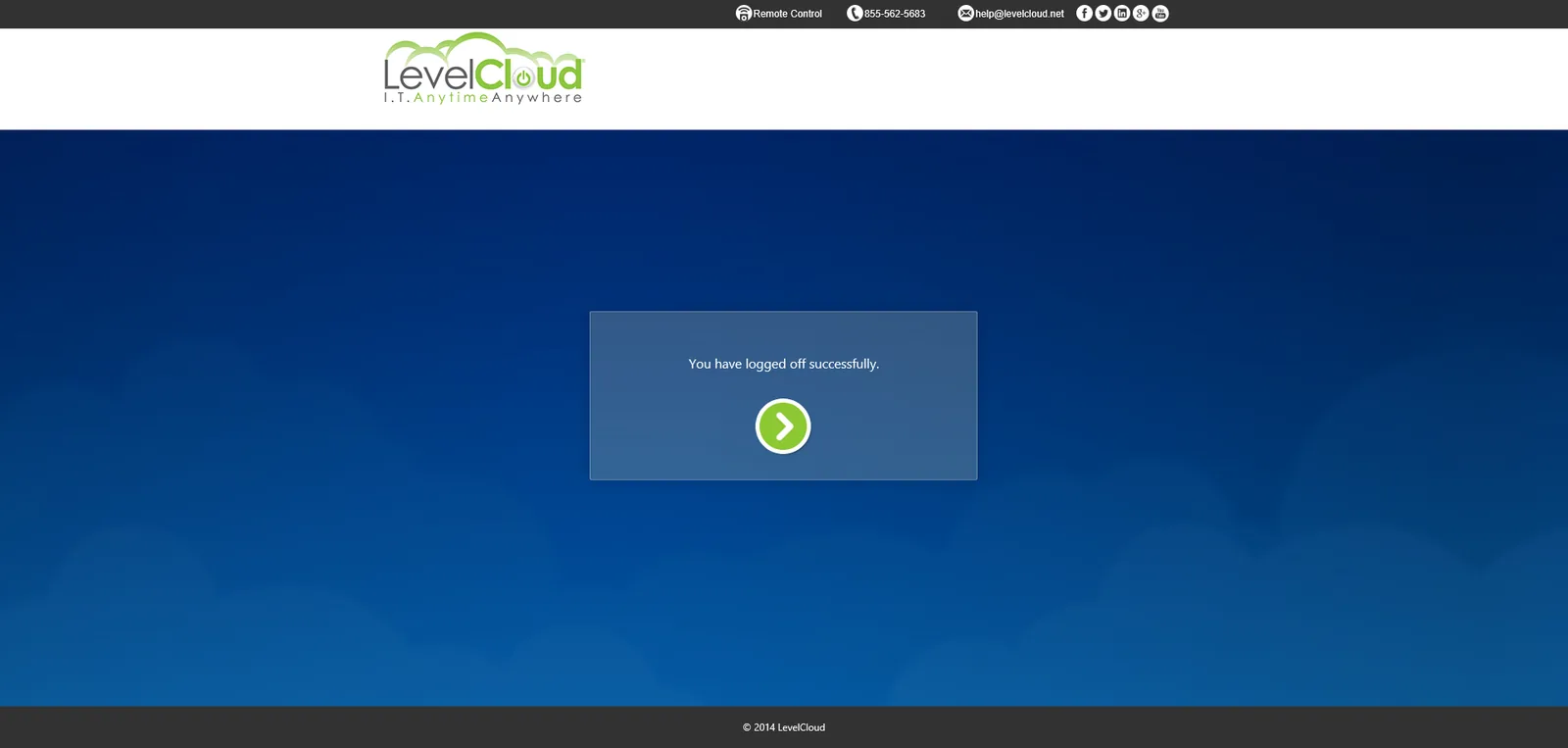This screenshot has height=748, width=1568.
Task: Click the phone number 855-562-5683
Action: click(x=895, y=14)
